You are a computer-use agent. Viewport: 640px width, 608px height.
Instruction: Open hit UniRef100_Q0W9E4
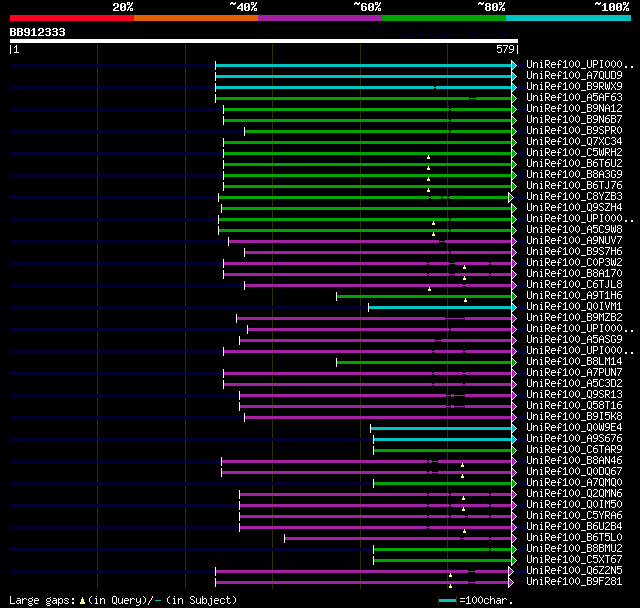[574, 428]
